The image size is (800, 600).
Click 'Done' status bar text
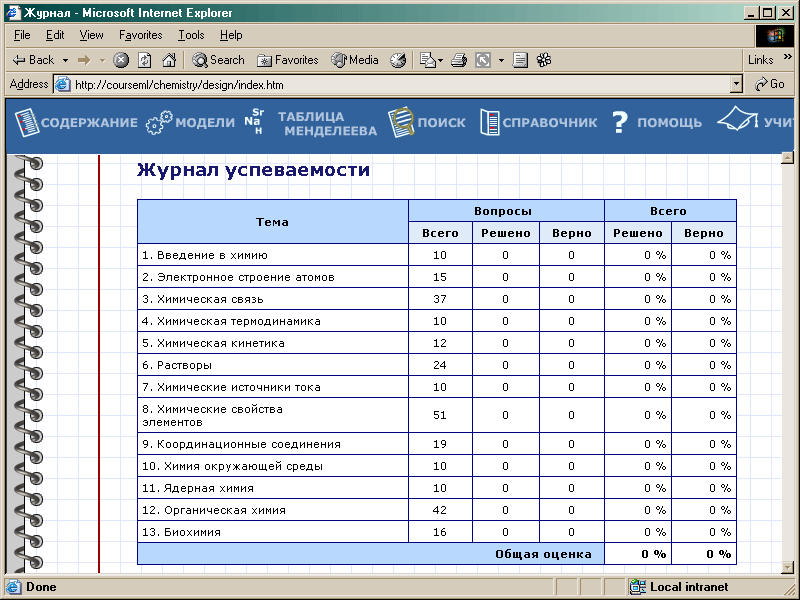41,587
